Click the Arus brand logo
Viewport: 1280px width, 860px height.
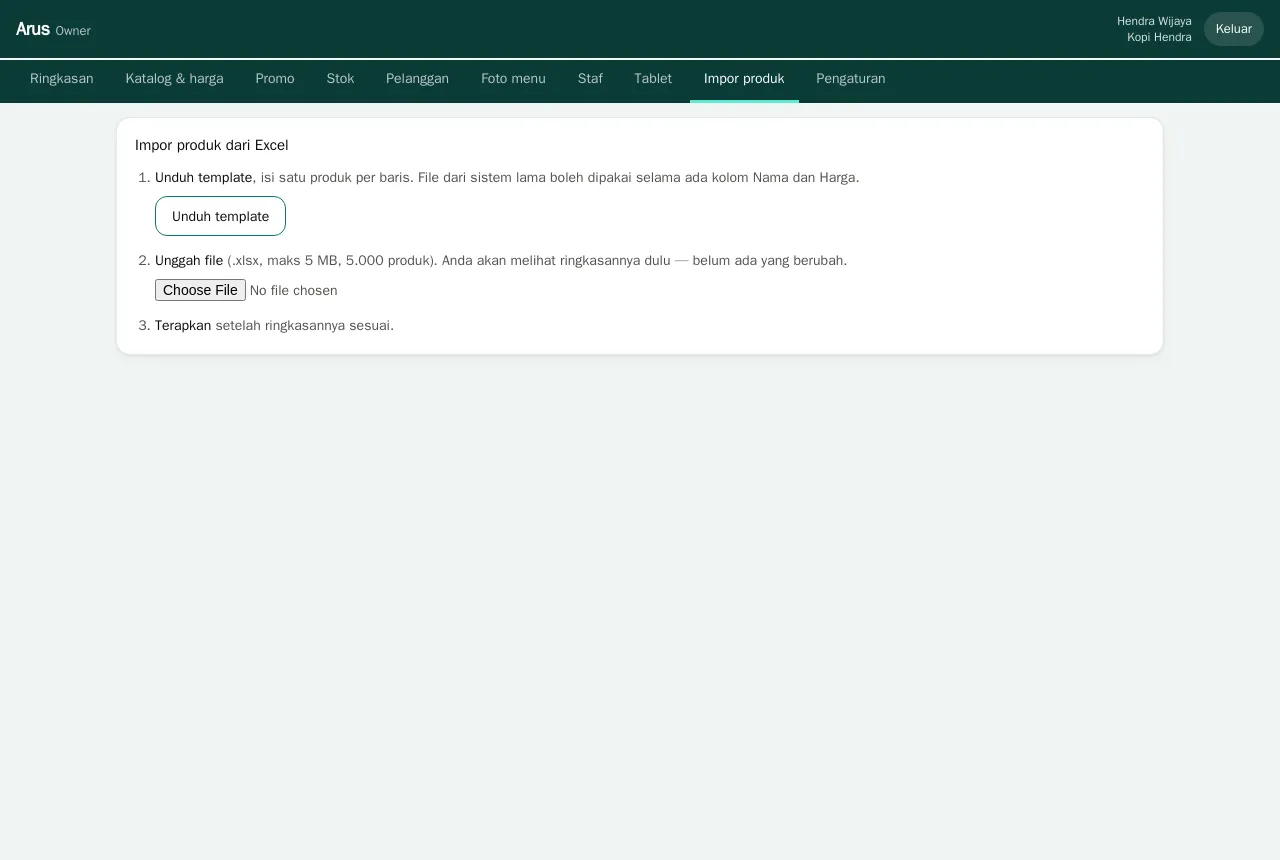click(x=33, y=29)
